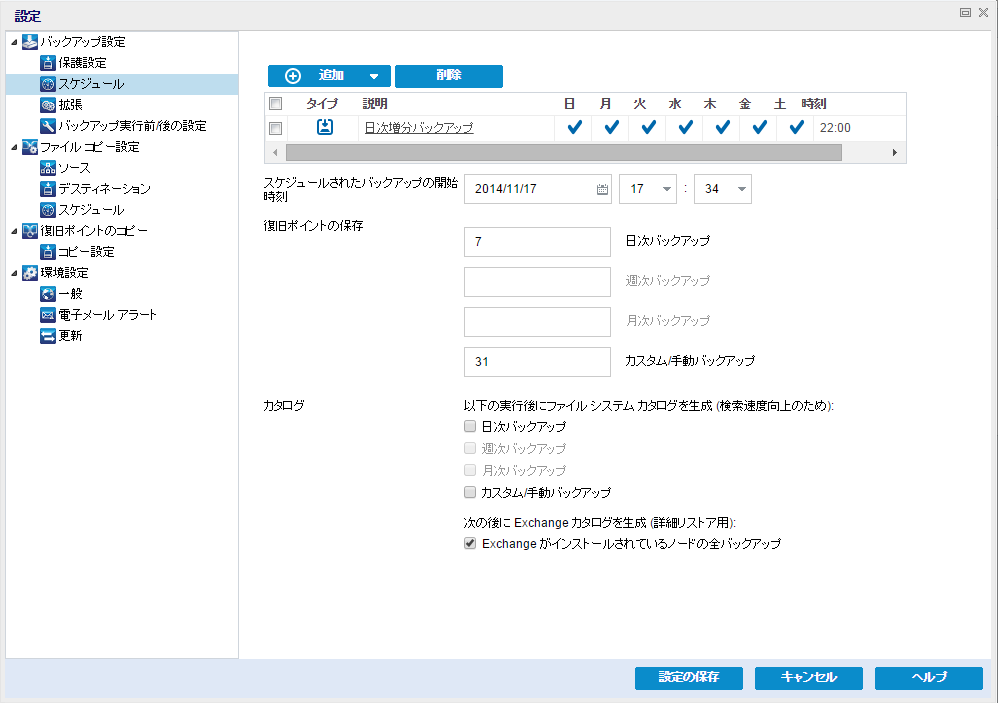Toggle the 土 day checkmark off
The height and width of the screenshot is (703, 998).
[792, 128]
